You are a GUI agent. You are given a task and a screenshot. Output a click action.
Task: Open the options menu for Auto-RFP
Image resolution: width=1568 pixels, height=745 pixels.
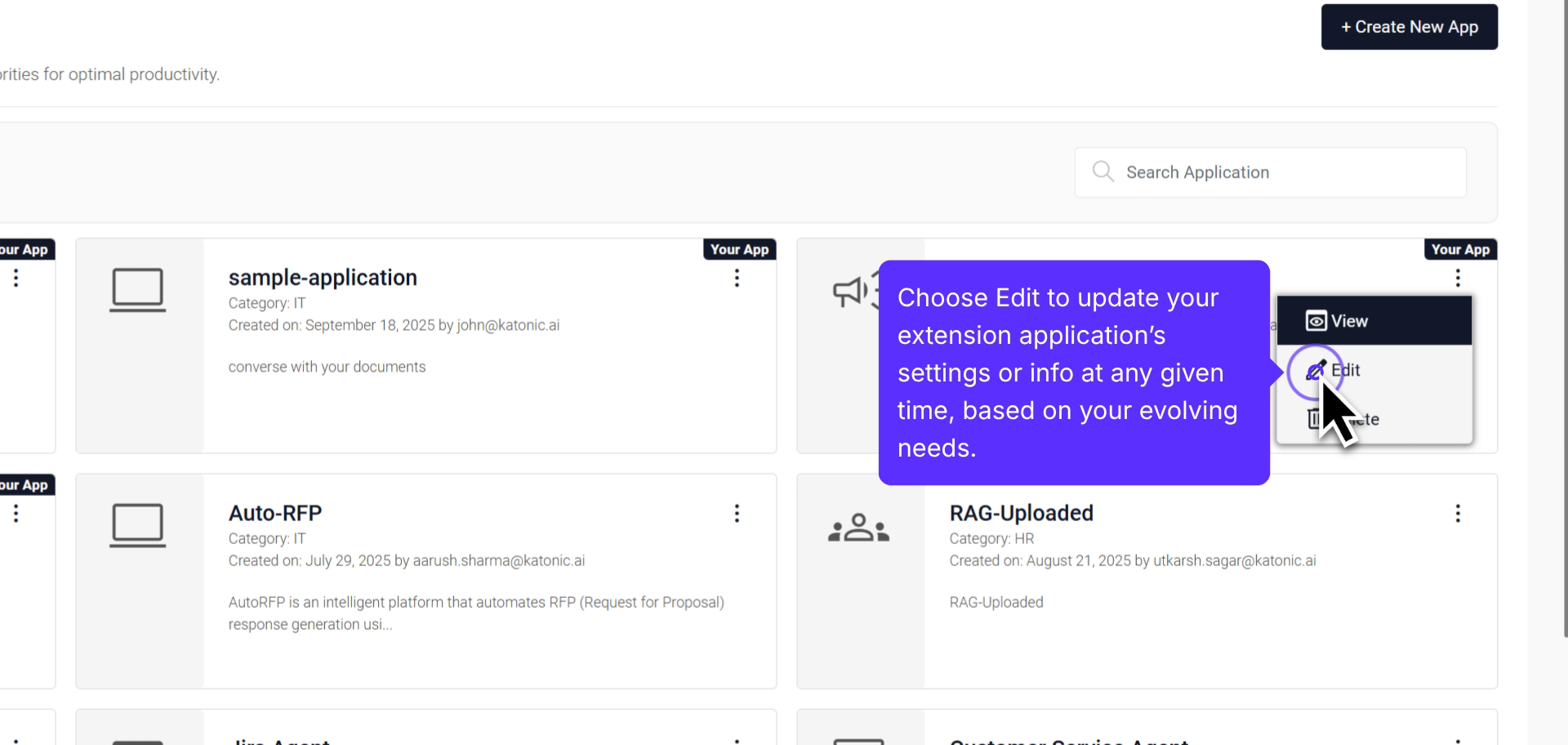(x=737, y=513)
